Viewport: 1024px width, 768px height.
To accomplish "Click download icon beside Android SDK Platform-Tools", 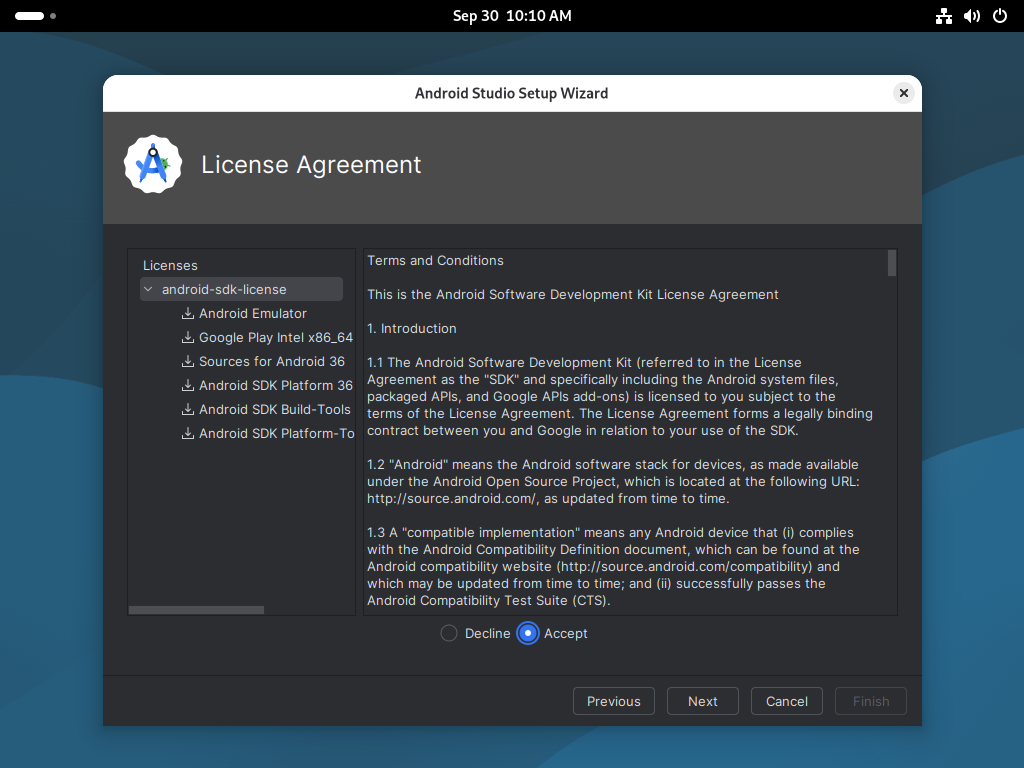I will click(188, 434).
